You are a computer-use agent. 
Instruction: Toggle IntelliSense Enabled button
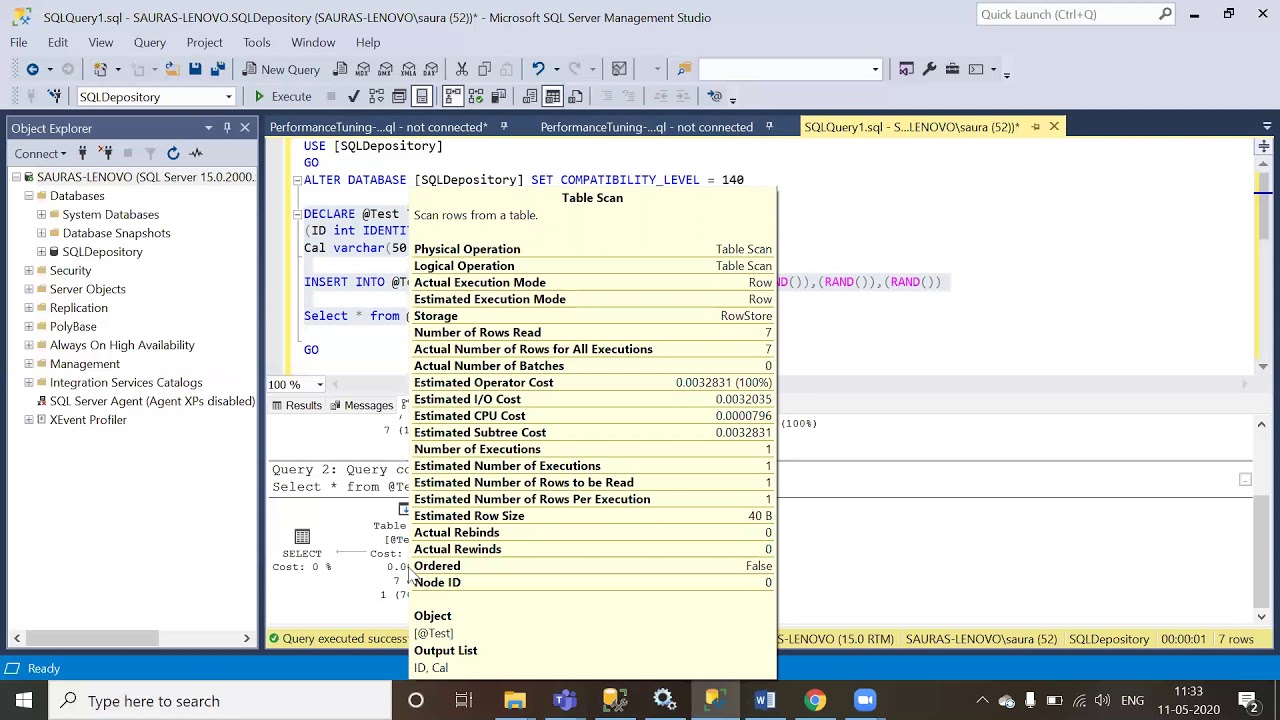point(423,96)
